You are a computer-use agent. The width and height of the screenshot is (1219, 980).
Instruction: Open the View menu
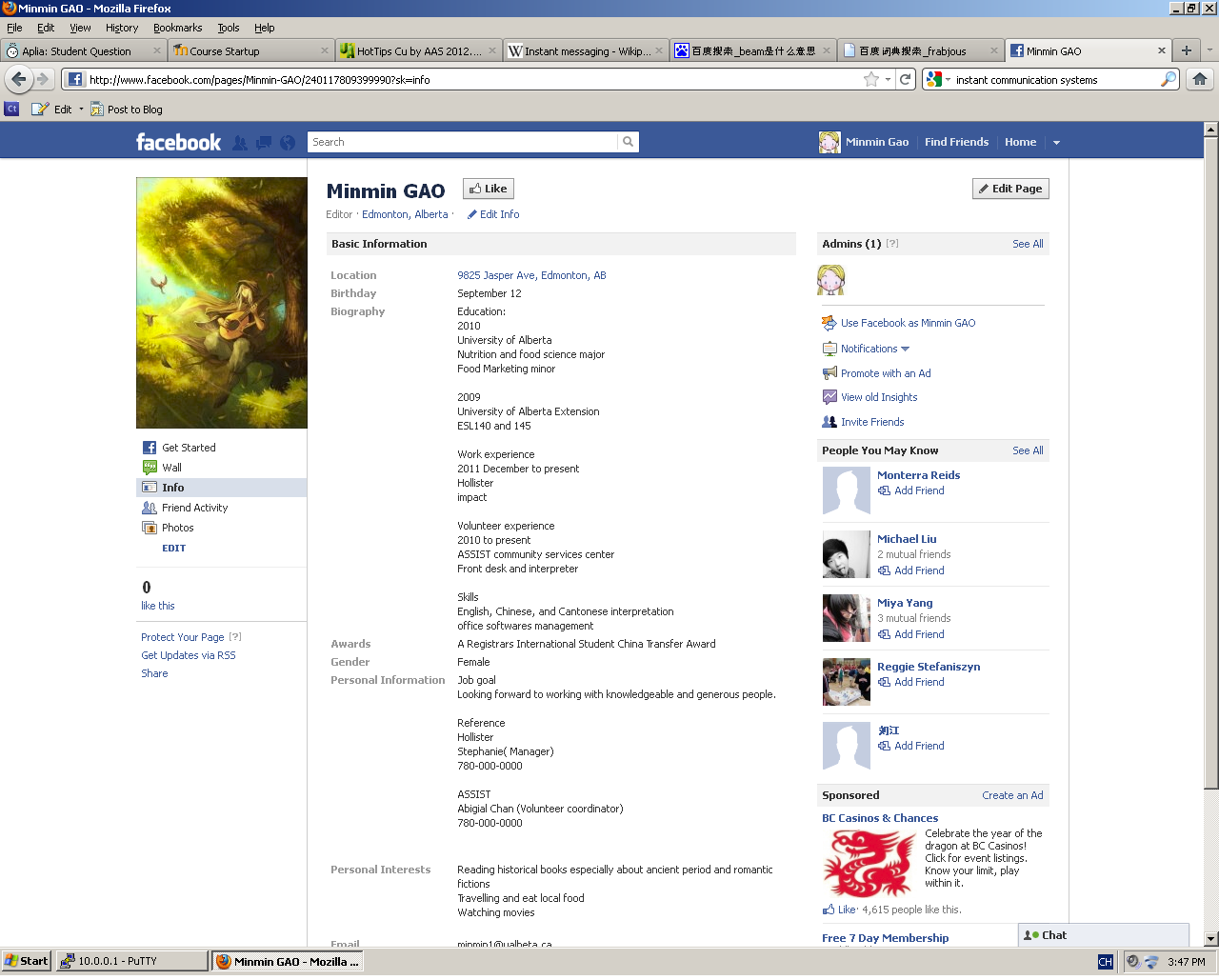point(80,28)
